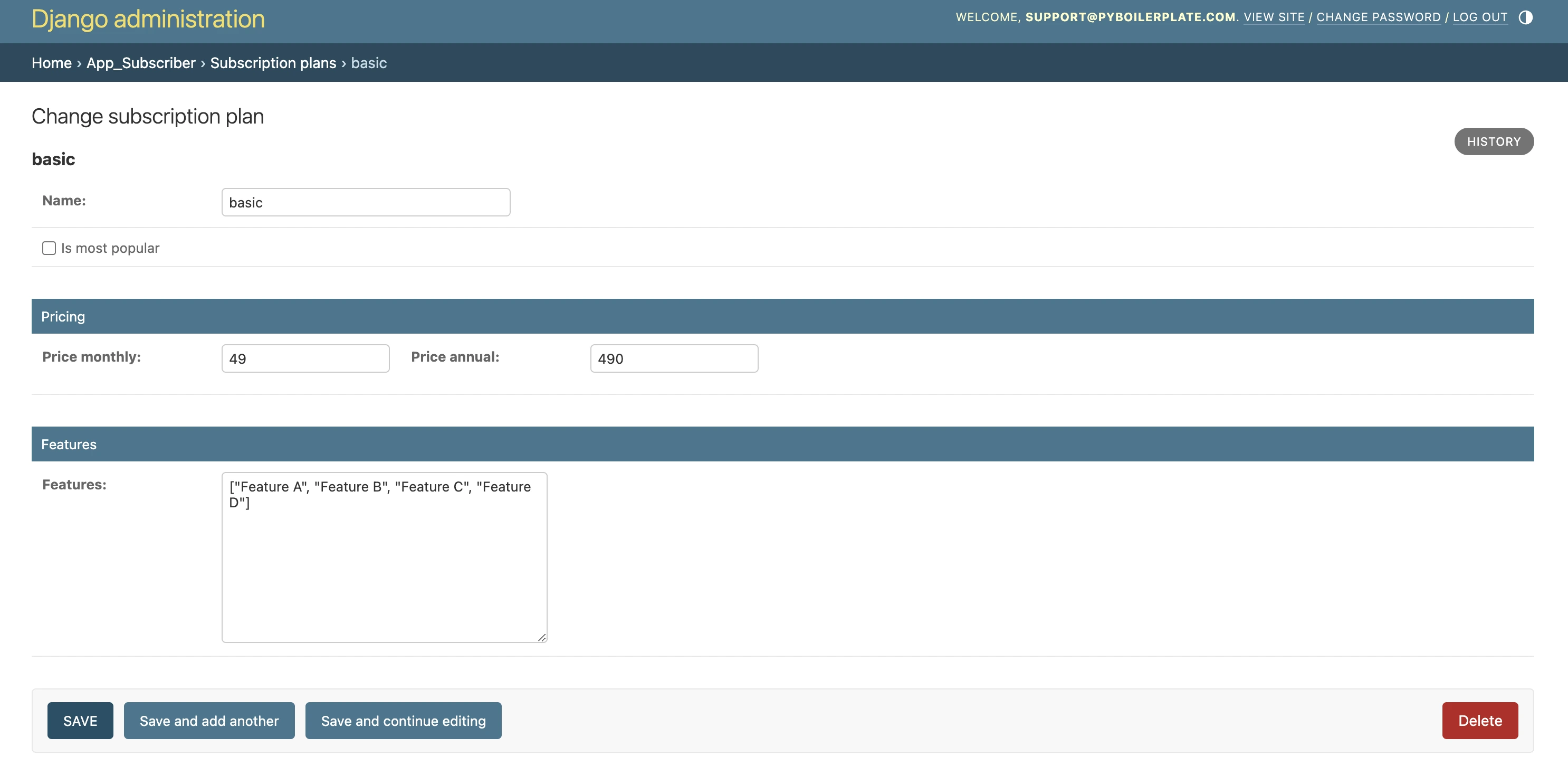
Task: Click the Log Out link
Action: tap(1480, 17)
